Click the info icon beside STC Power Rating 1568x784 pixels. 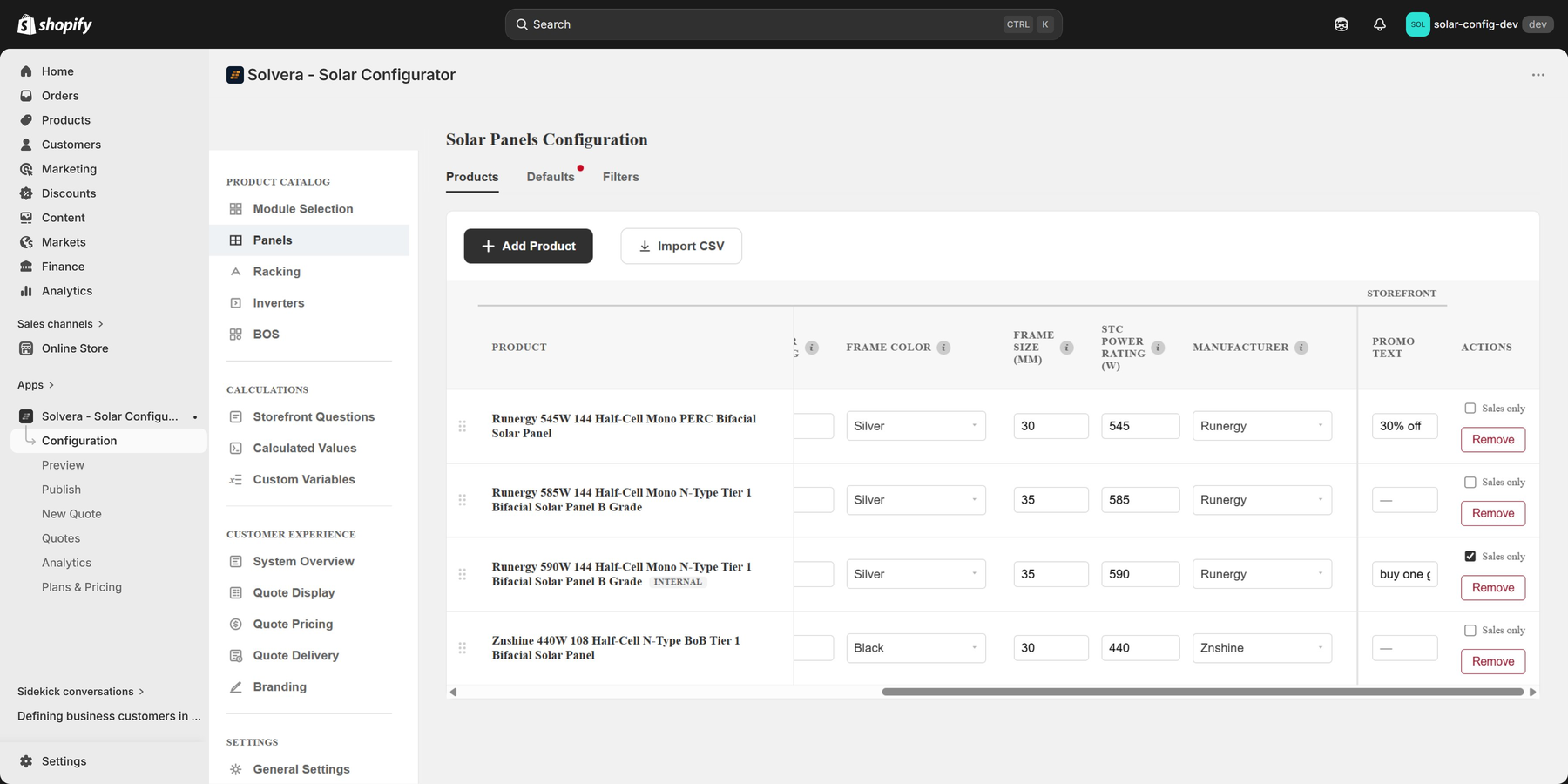click(x=1158, y=348)
